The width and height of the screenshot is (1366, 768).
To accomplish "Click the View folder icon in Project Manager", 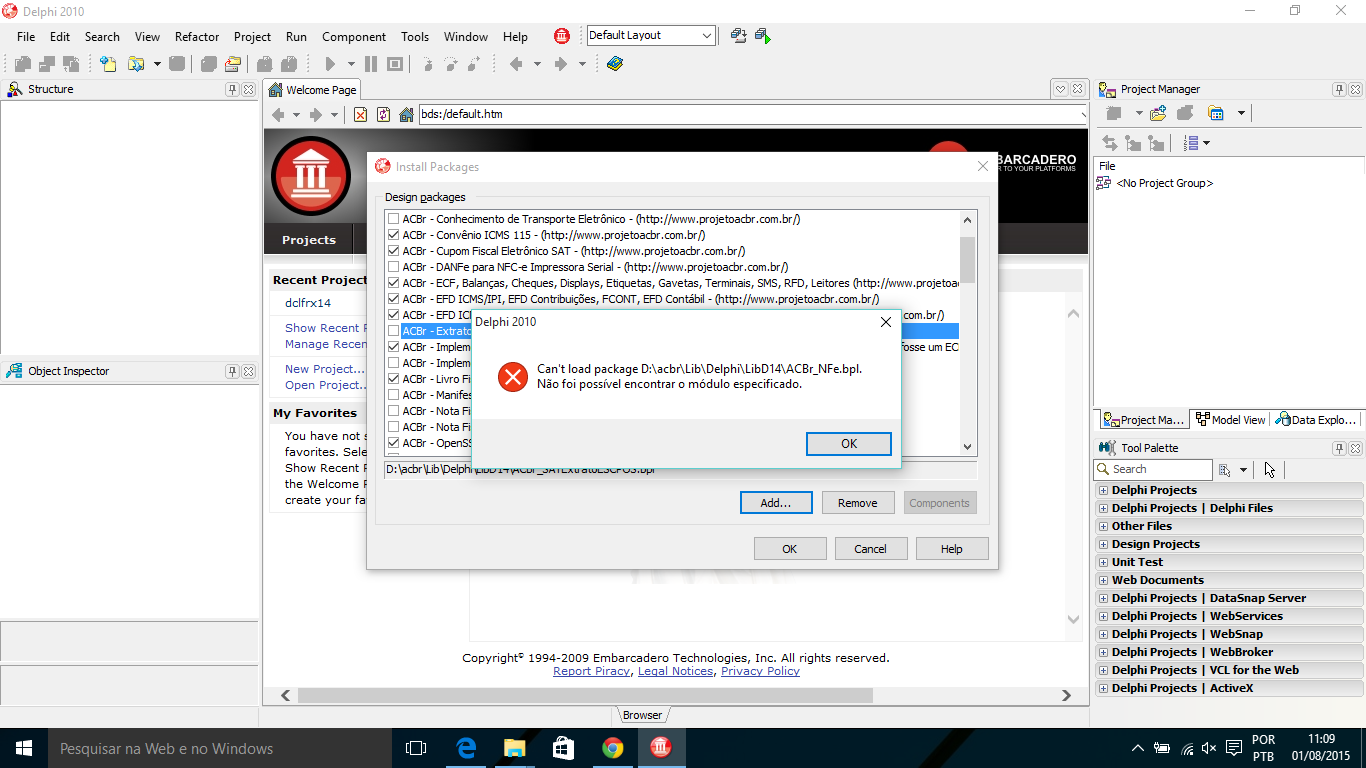I will coord(1216,113).
